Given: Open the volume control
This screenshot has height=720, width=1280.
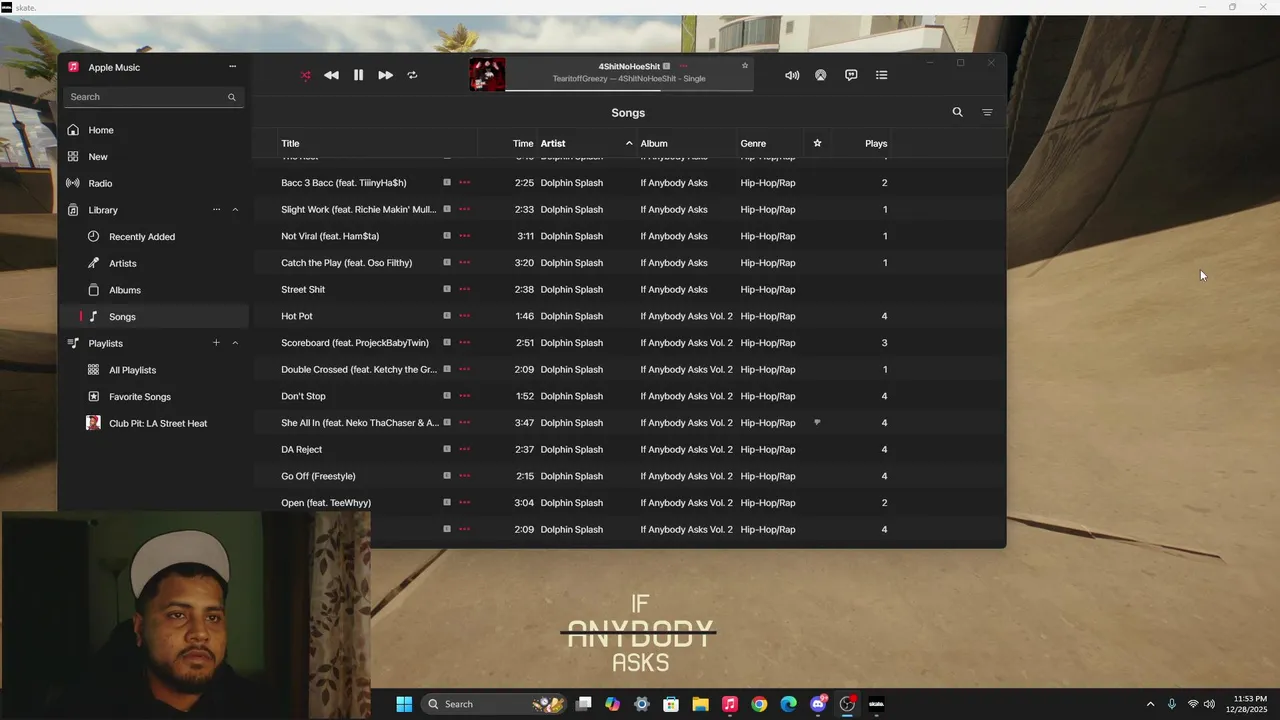Looking at the screenshot, I should click(792, 75).
